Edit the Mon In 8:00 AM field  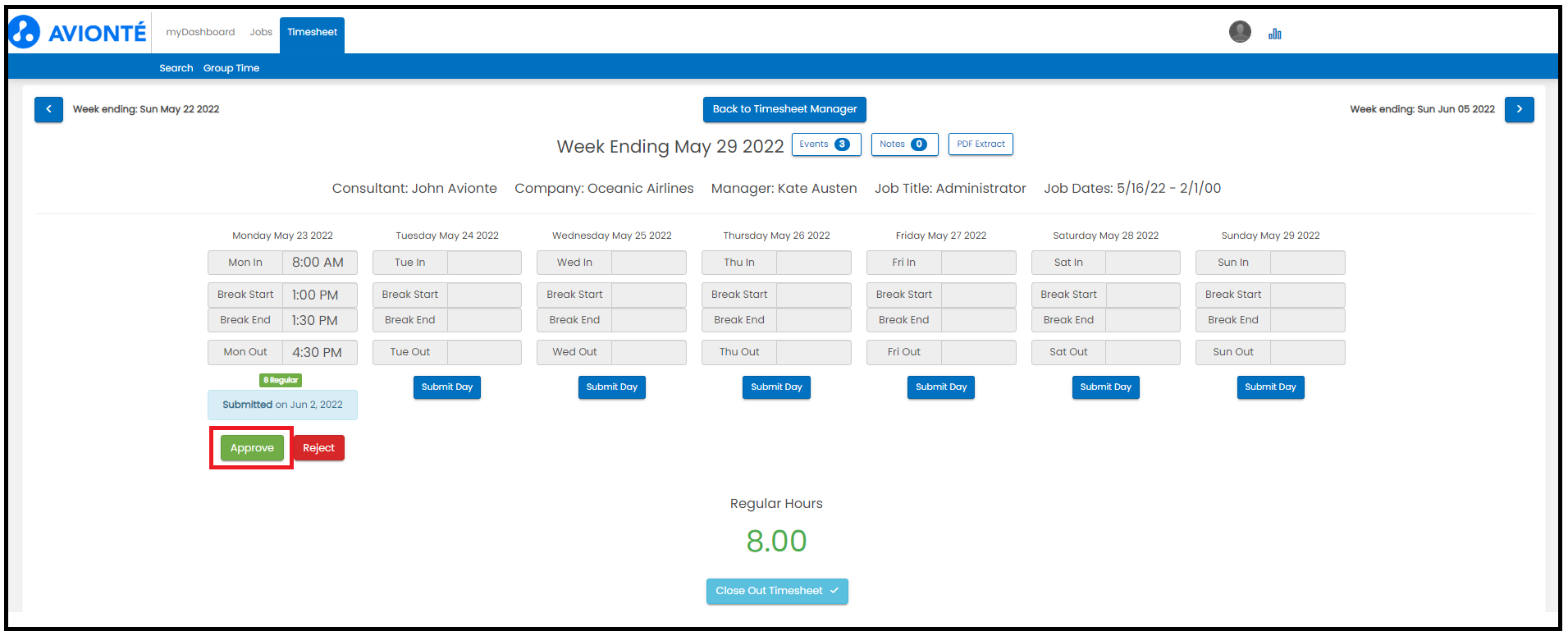(x=319, y=263)
